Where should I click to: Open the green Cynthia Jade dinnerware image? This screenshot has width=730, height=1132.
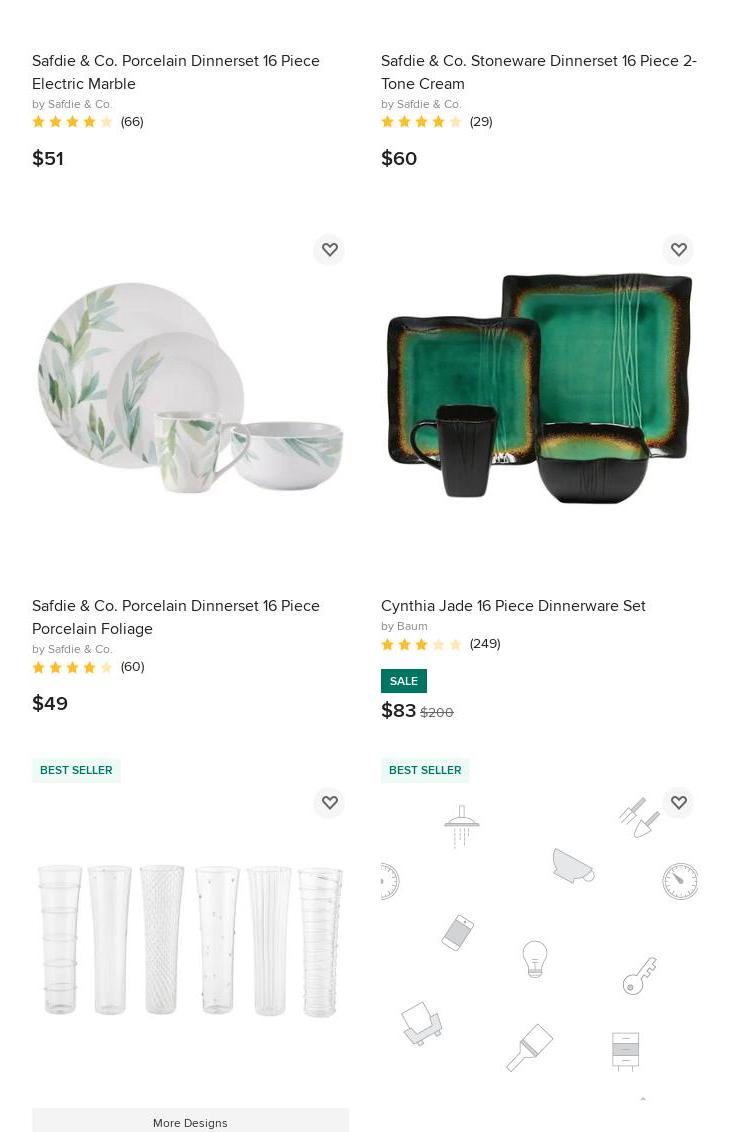(539, 387)
